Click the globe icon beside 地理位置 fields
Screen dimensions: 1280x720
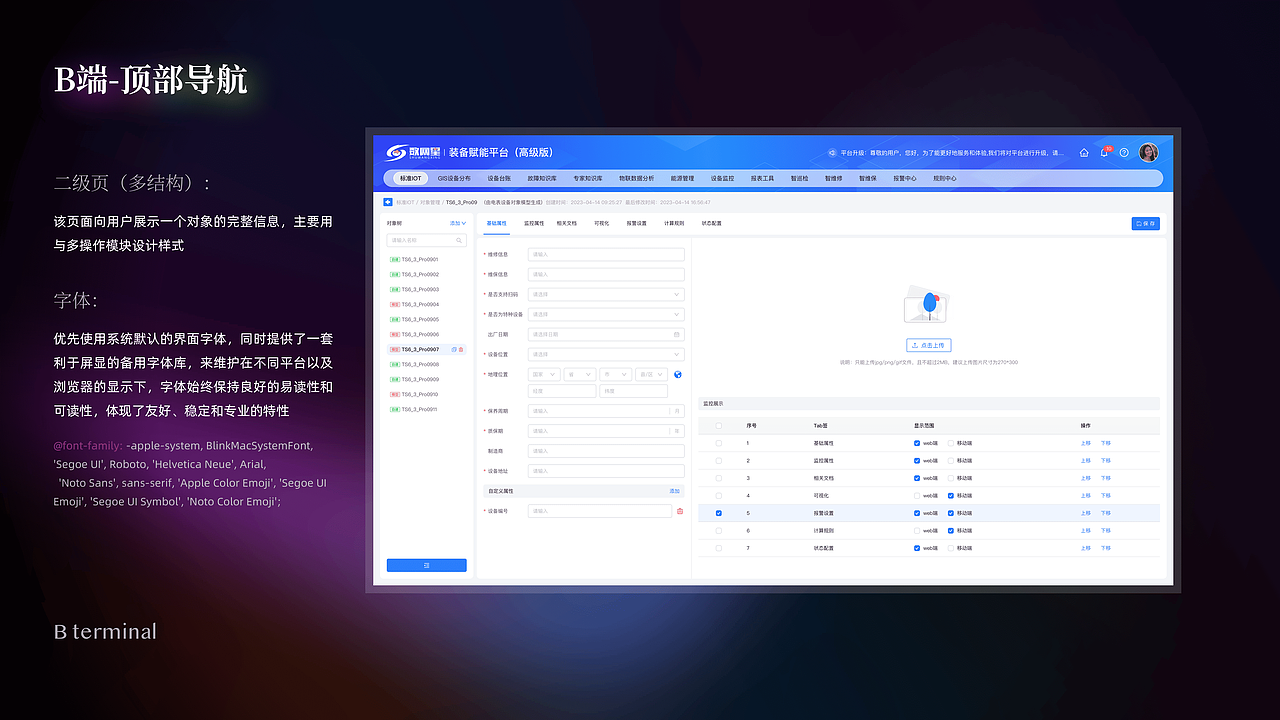[x=678, y=374]
